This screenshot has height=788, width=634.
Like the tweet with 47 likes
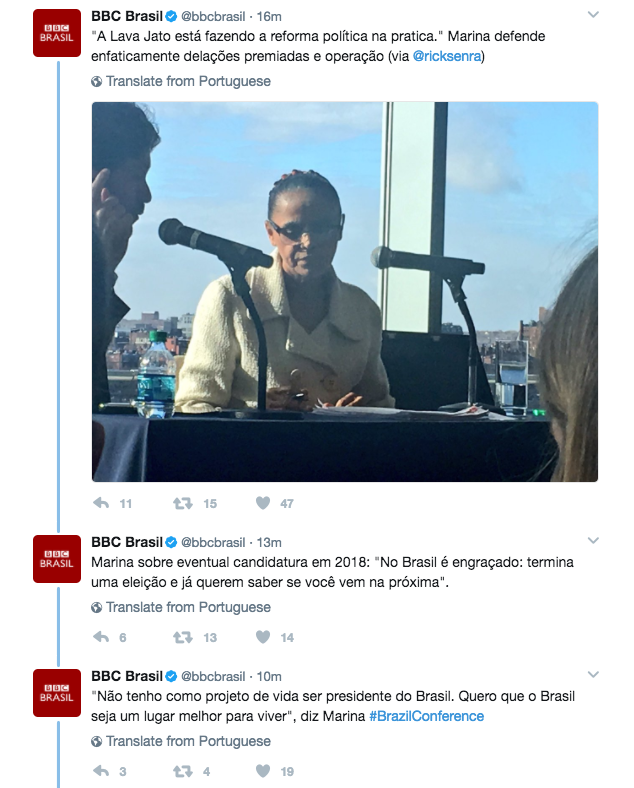(263, 503)
